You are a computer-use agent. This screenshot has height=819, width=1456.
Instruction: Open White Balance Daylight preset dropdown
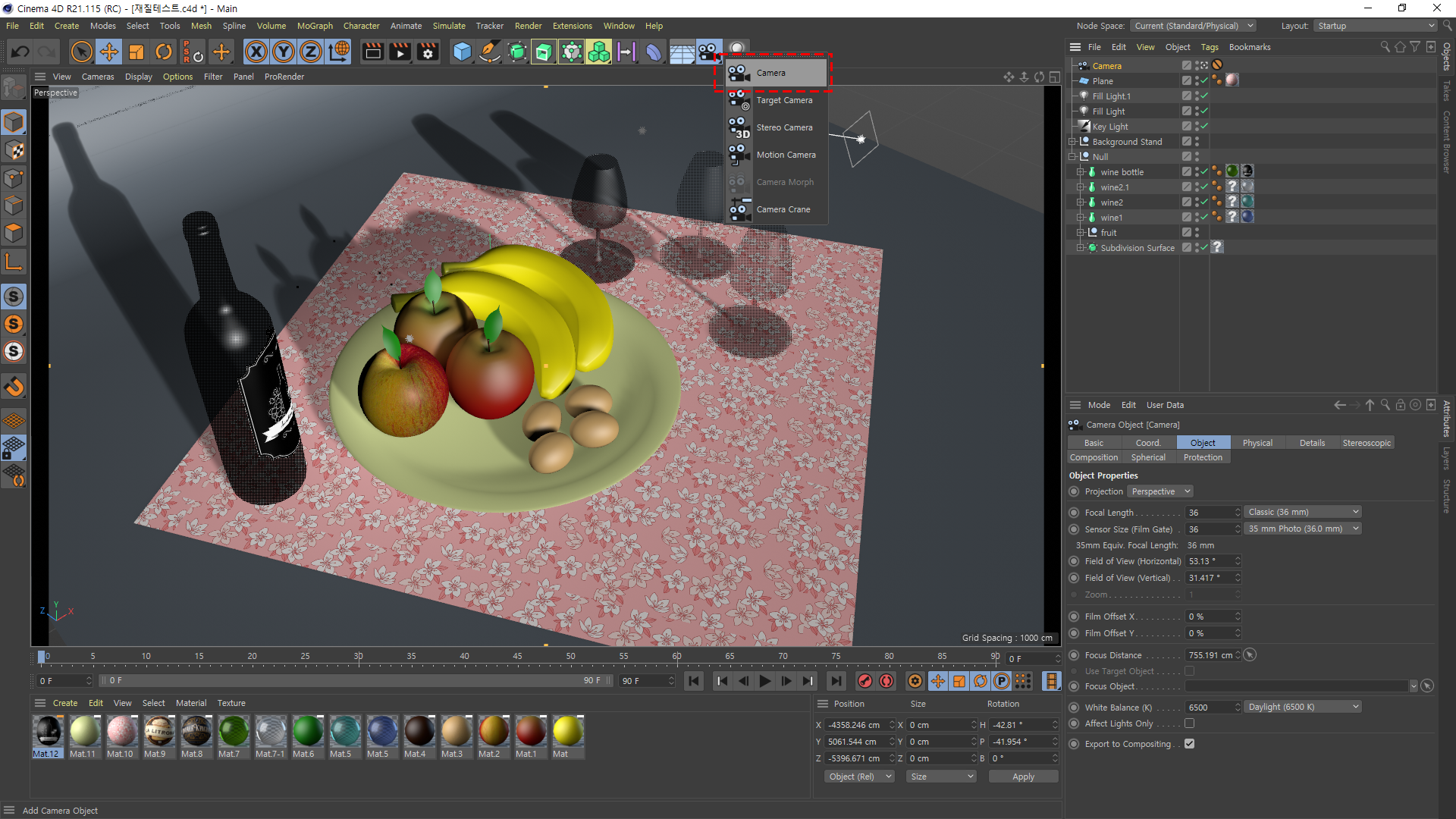pyautogui.click(x=1303, y=707)
